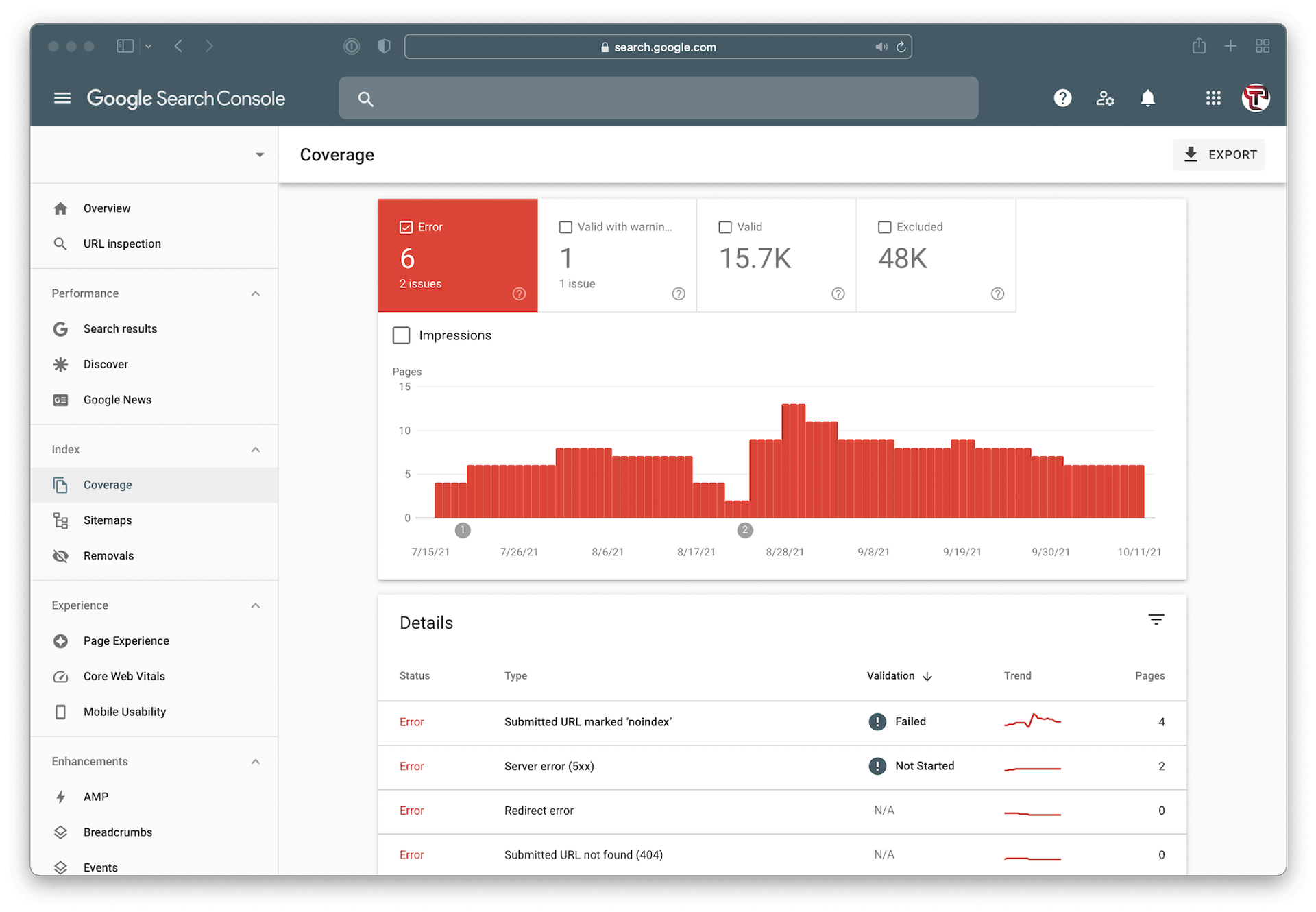Viewport: 1316px width, 912px height.
Task: Click the search input field
Action: 658,98
